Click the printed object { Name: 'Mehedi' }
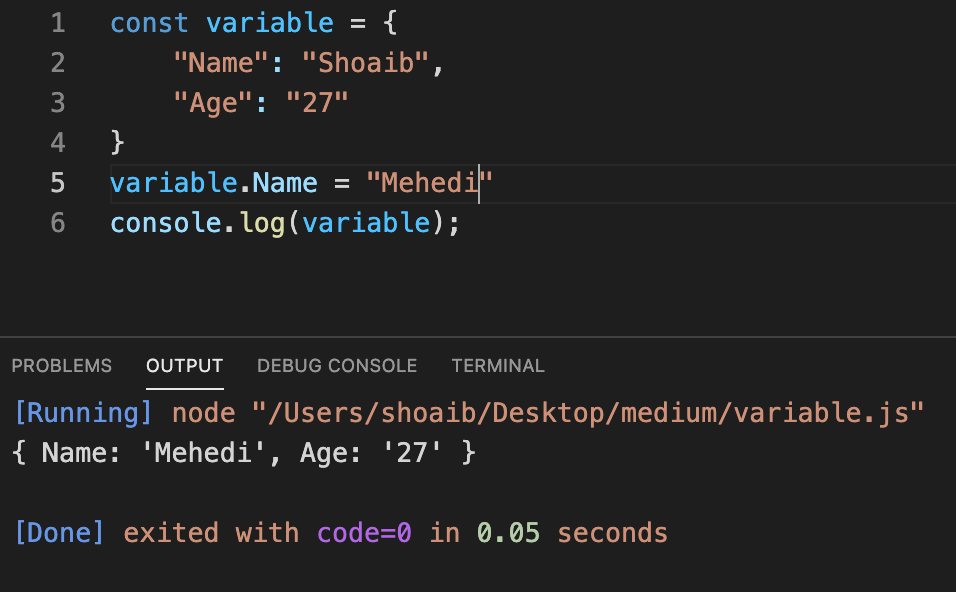This screenshot has height=592, width=956. tap(240, 452)
